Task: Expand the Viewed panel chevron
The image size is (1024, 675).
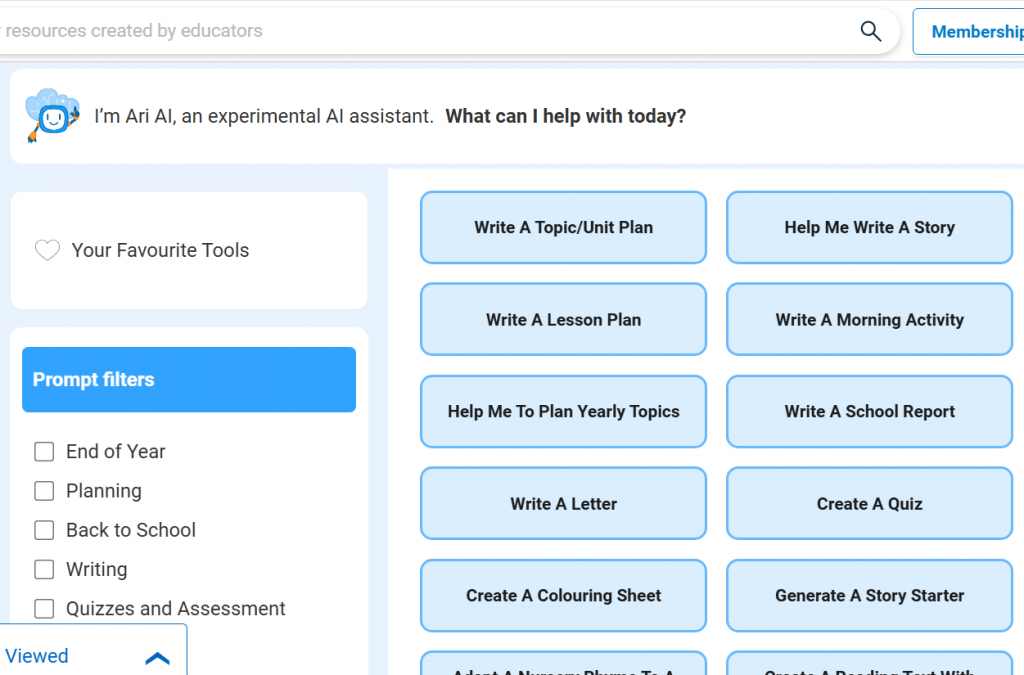Action: click(158, 657)
